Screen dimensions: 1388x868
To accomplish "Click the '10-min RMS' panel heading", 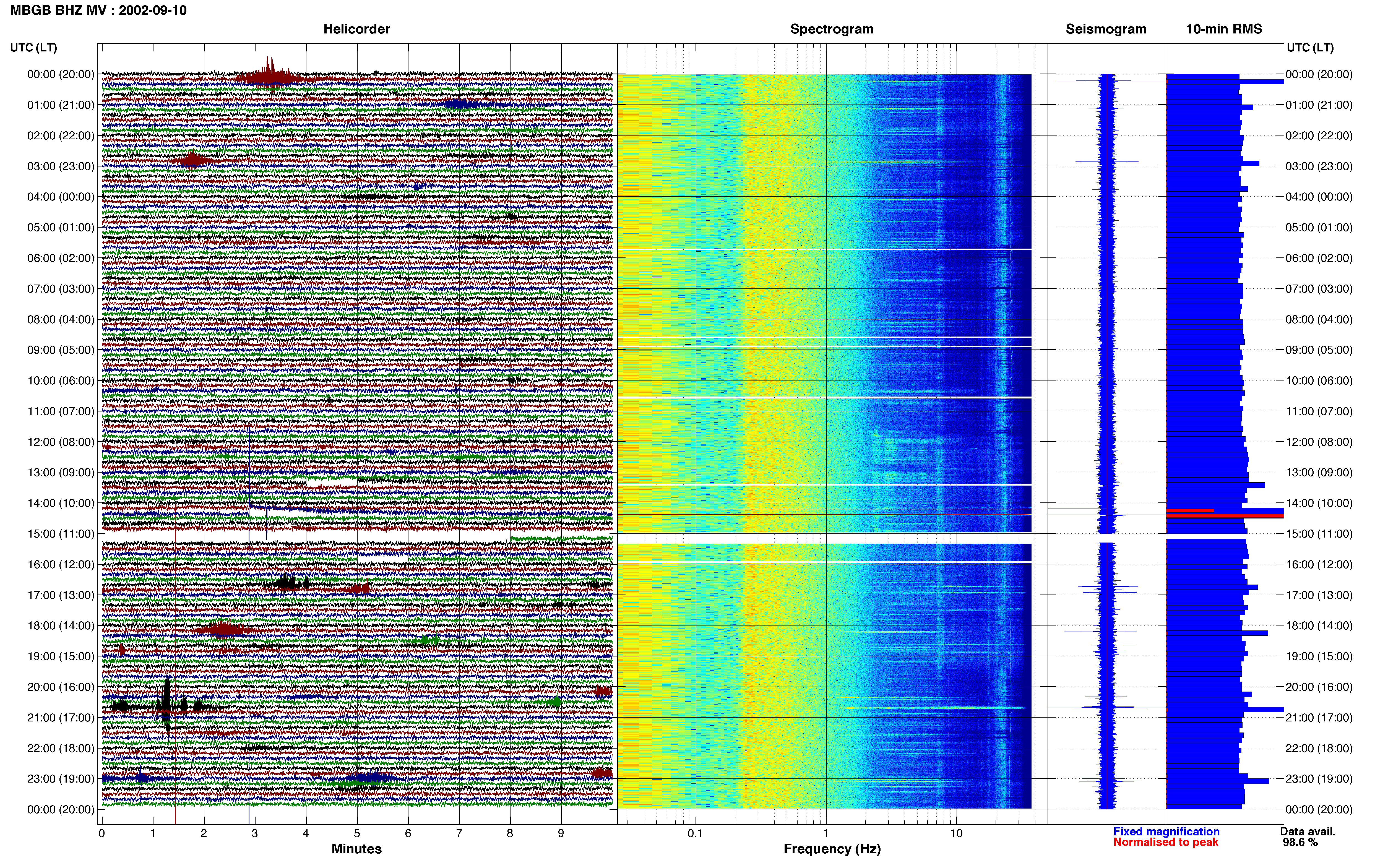I will click(1224, 29).
